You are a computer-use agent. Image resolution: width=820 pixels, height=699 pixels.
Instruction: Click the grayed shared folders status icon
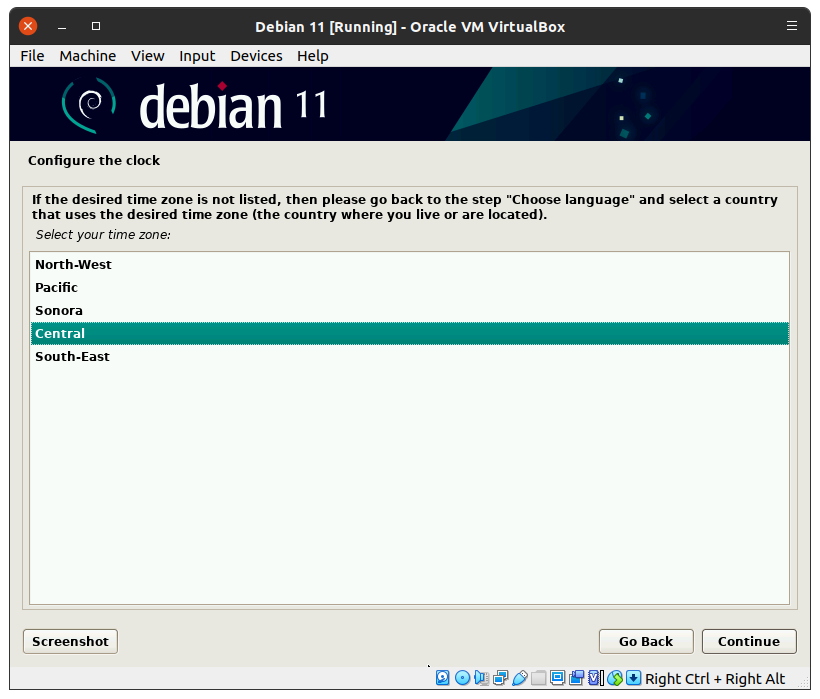pos(538,678)
